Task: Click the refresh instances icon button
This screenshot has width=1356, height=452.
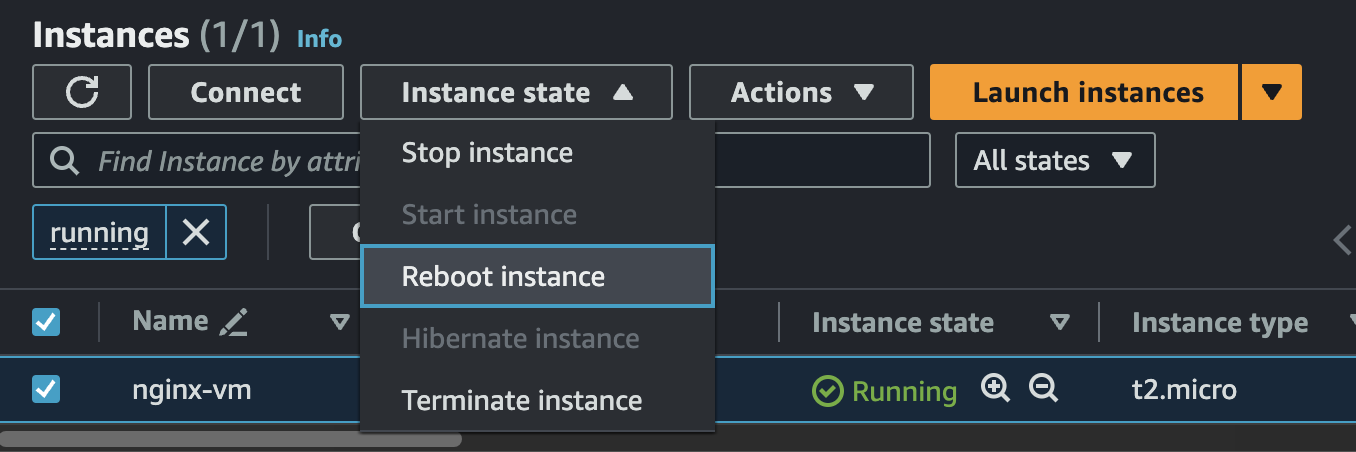Action: 82,92
